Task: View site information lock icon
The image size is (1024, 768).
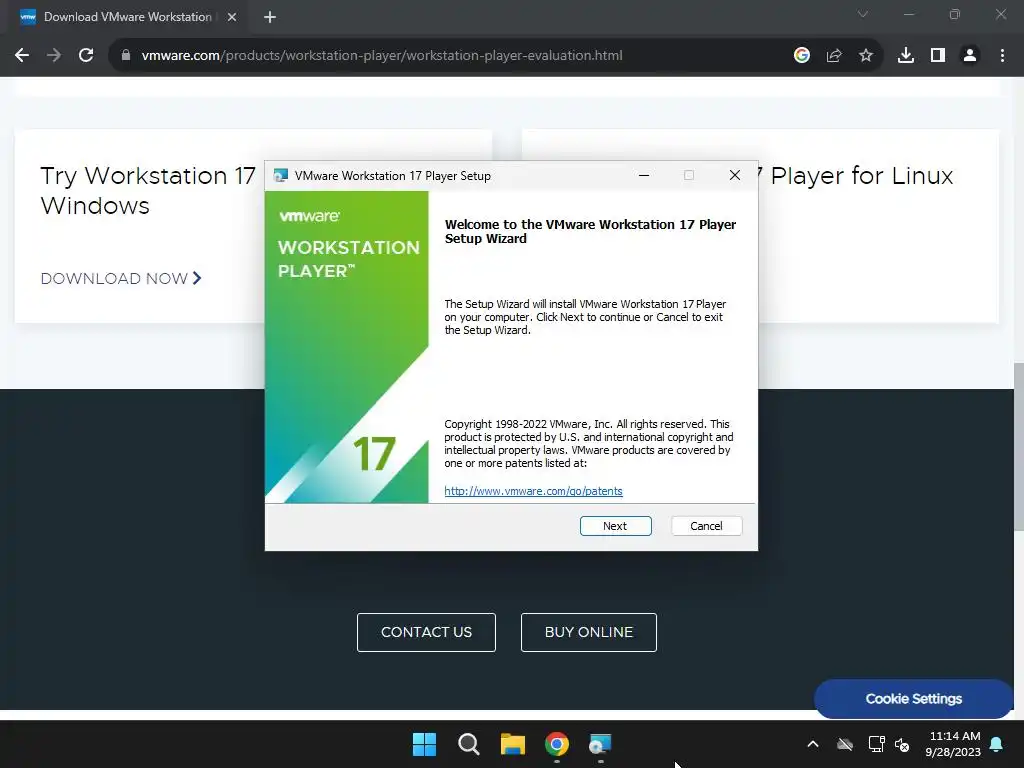Action: click(126, 56)
